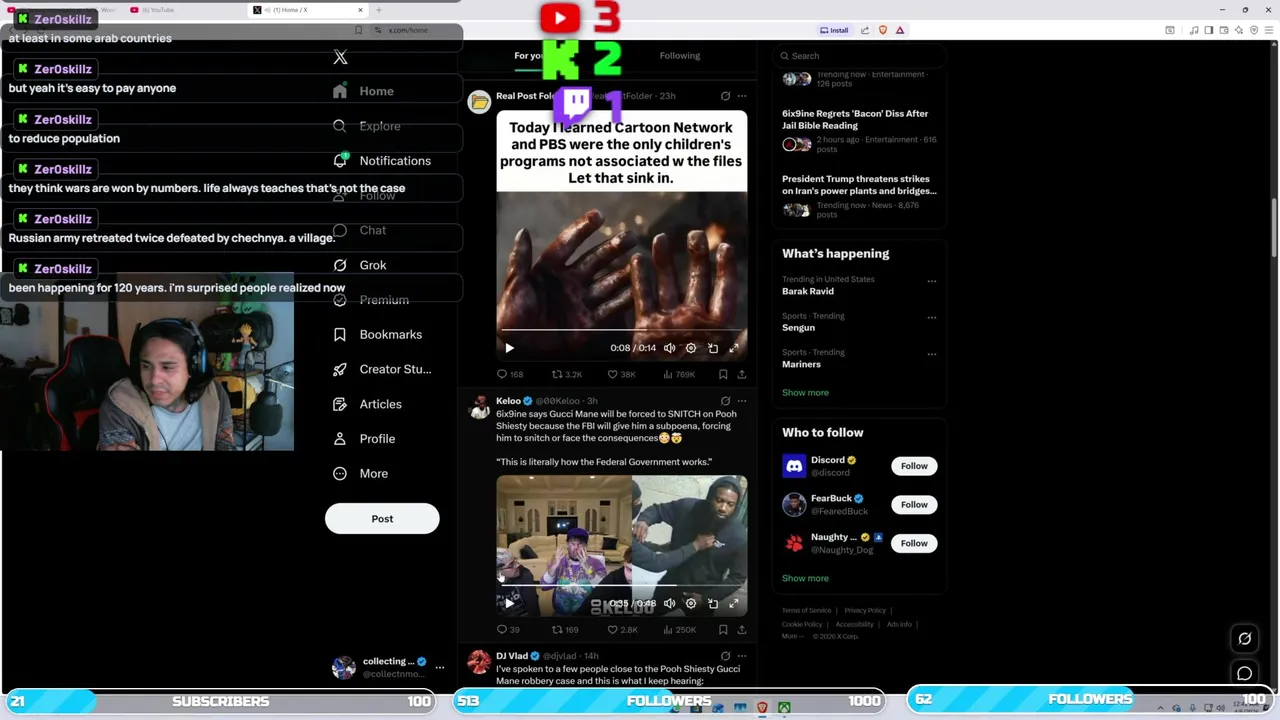
Task: Open Profile in the sidebar
Action: point(364,438)
